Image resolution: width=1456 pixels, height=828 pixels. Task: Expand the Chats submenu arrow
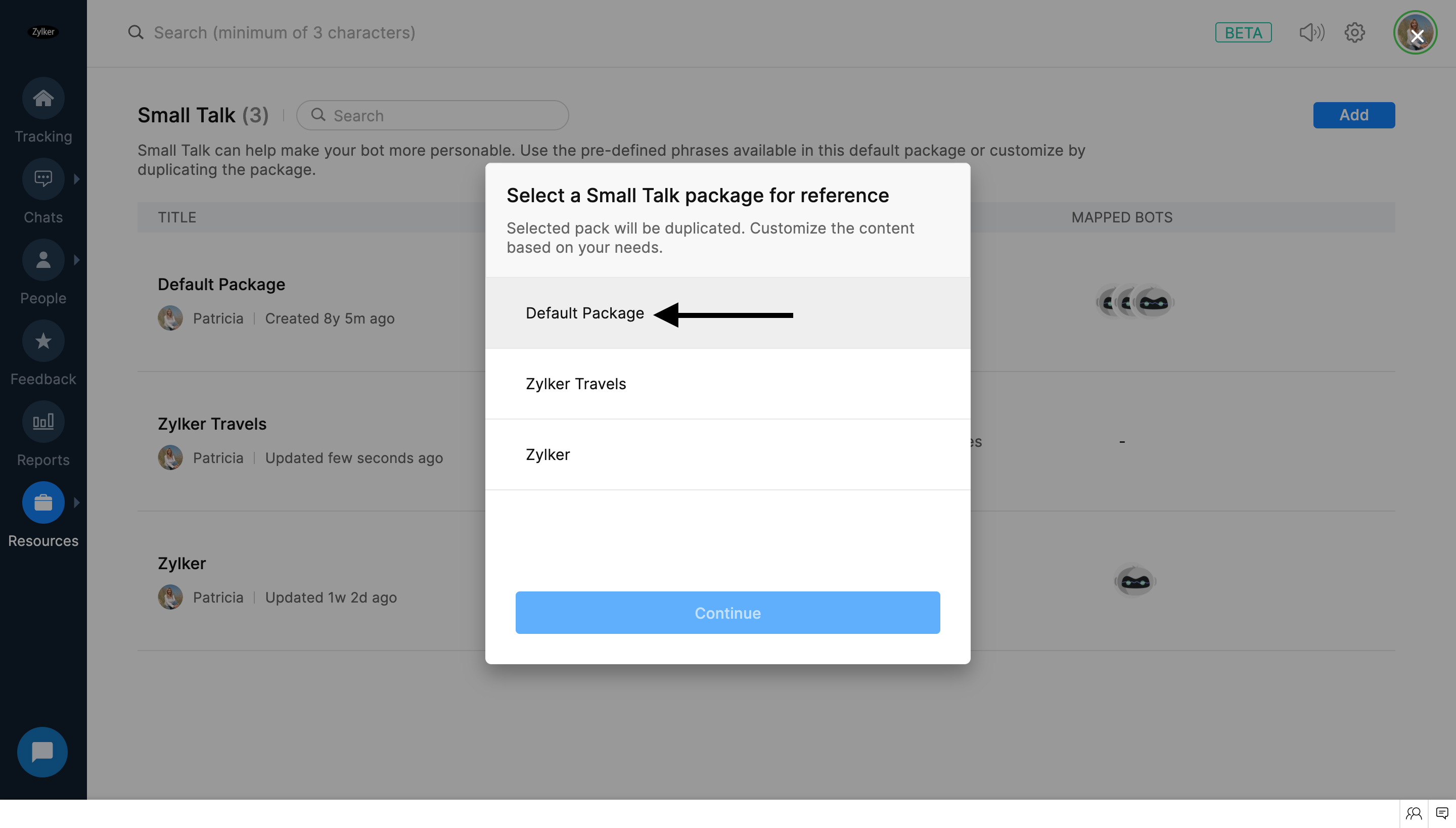coord(77,179)
